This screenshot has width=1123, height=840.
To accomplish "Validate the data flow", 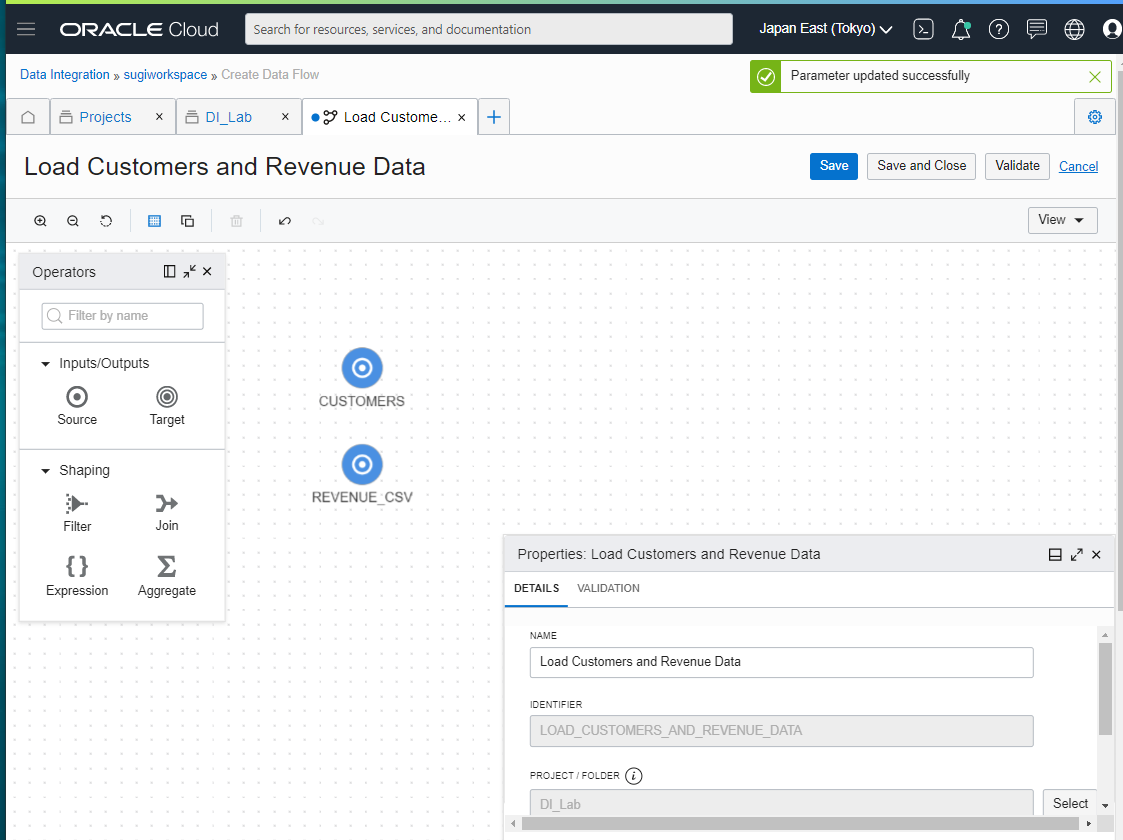I will tap(1017, 166).
